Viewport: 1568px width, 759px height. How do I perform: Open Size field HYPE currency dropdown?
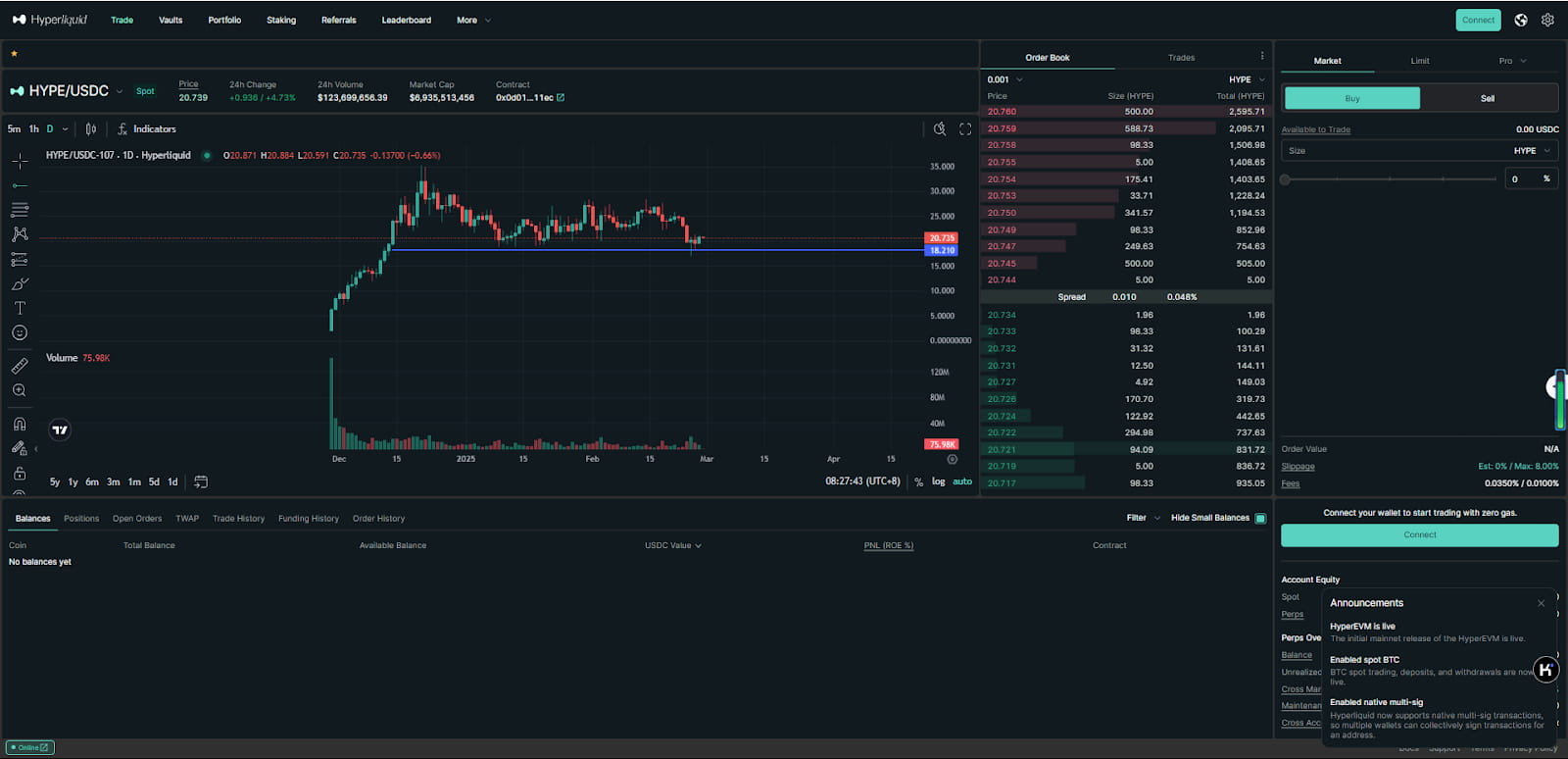pos(1532,151)
